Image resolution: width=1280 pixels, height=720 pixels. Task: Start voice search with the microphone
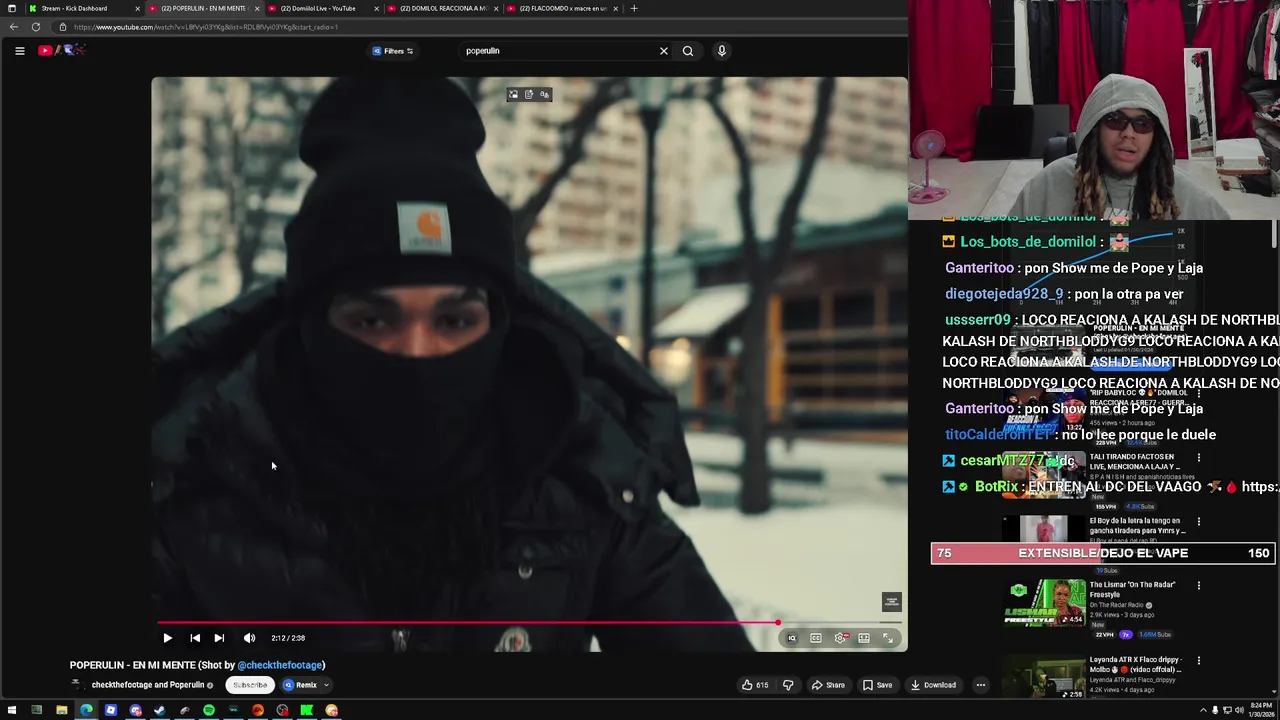click(721, 51)
